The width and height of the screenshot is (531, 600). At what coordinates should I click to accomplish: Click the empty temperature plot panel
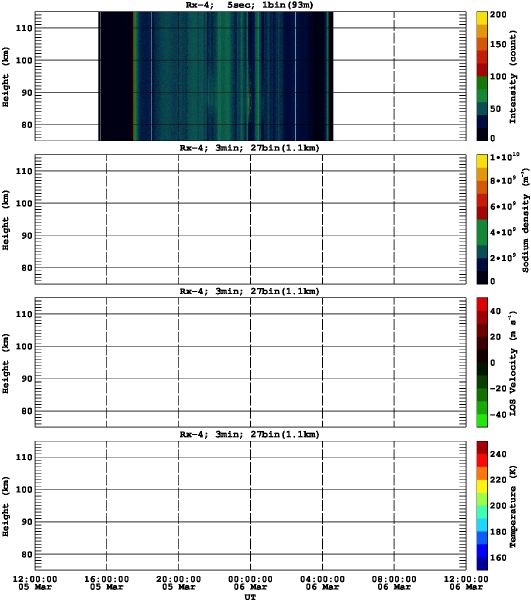tap(250, 505)
